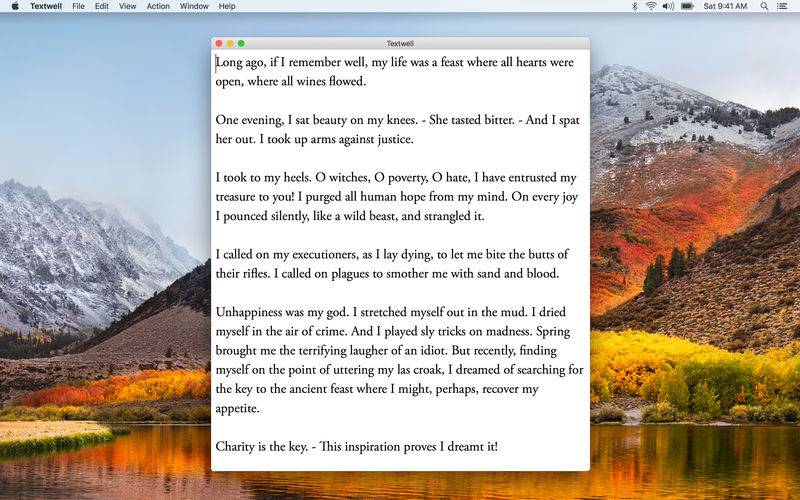This screenshot has width=800, height=500.
Task: Open the Apple menu
Action: click(x=15, y=6)
